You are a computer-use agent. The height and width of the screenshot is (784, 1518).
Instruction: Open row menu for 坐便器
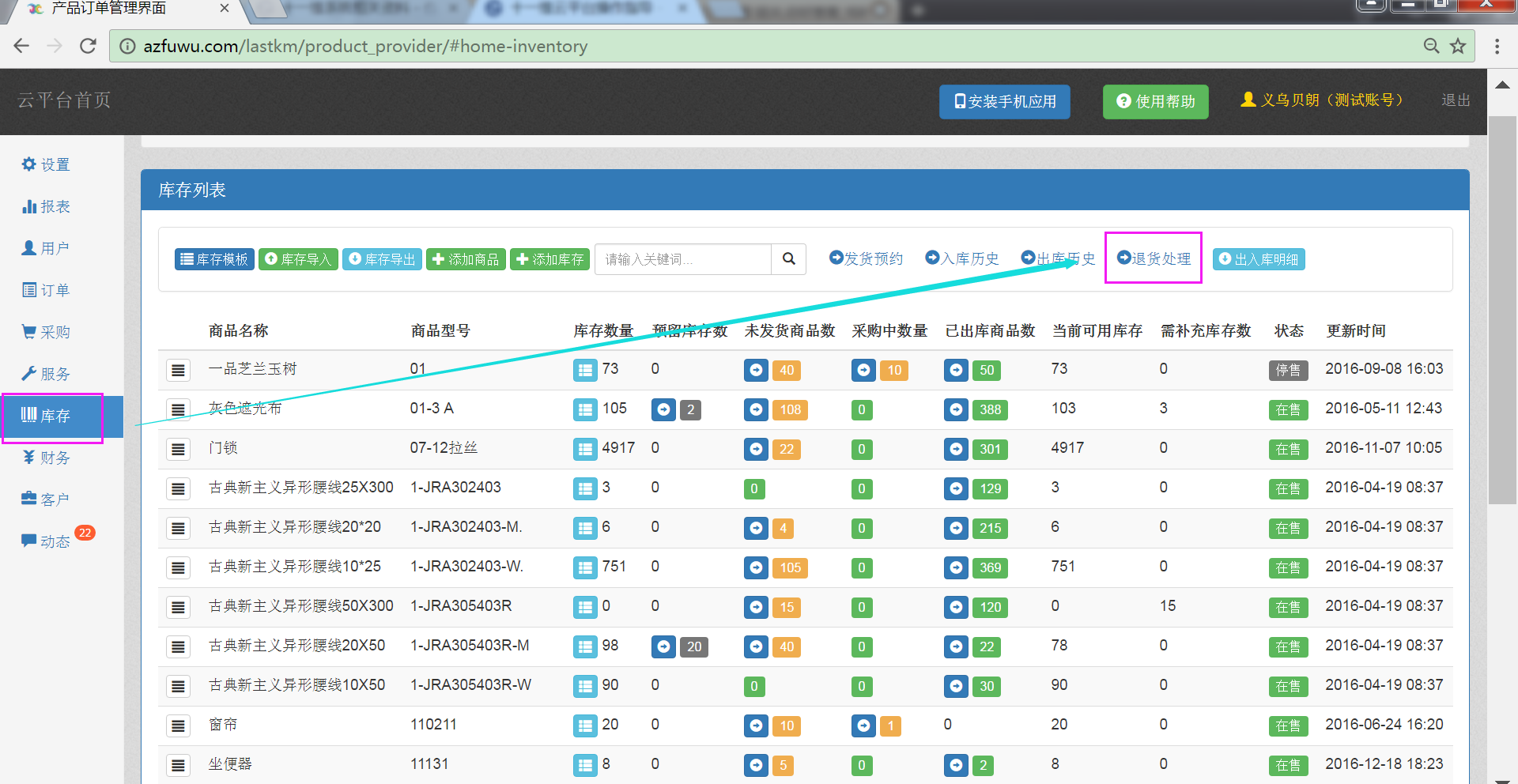179,765
